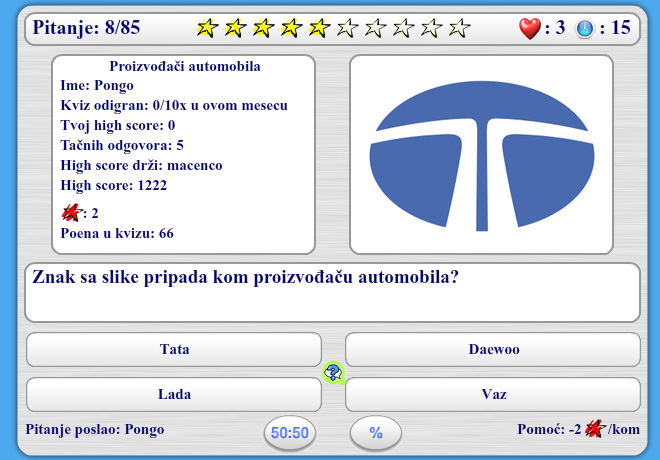660x460 pixels.
Task: Use the 50:50 help button
Action: coord(290,433)
